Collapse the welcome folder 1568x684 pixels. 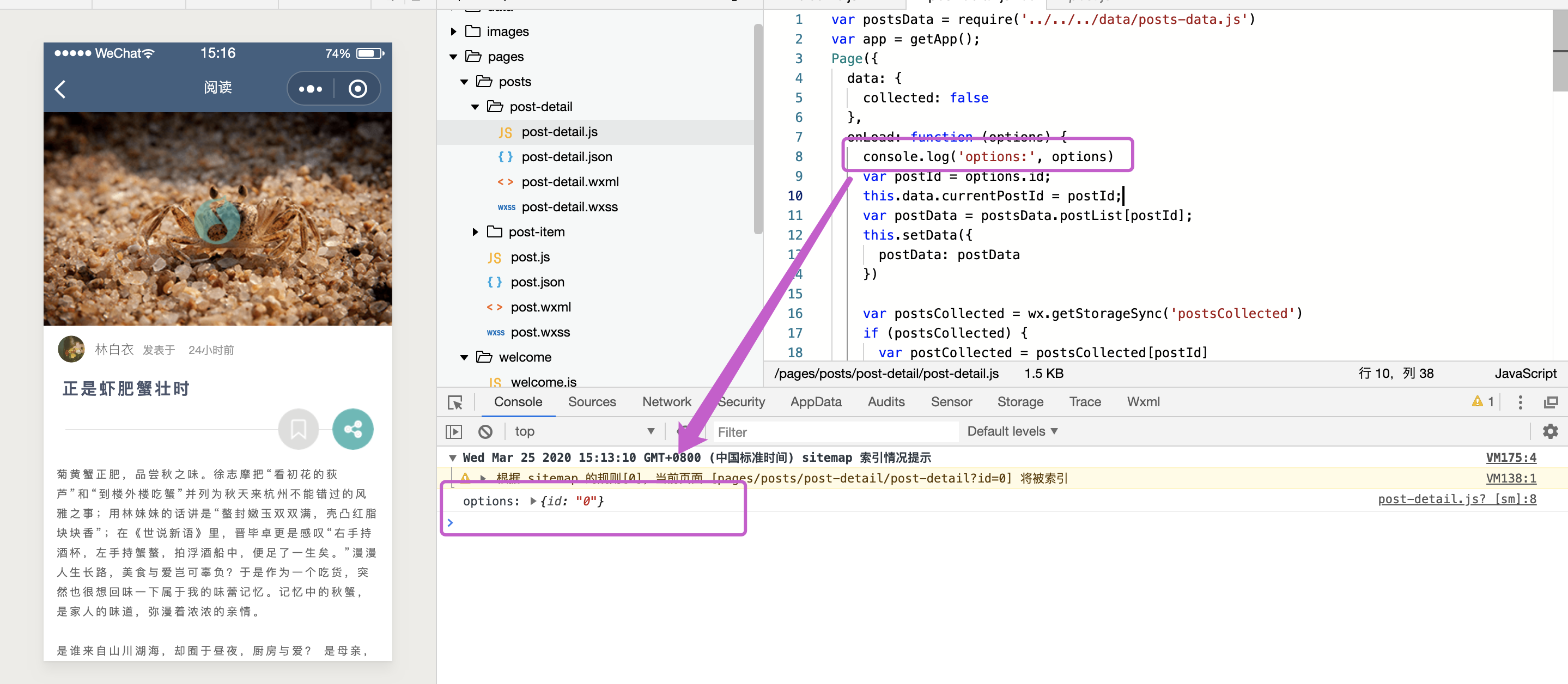[x=464, y=357]
